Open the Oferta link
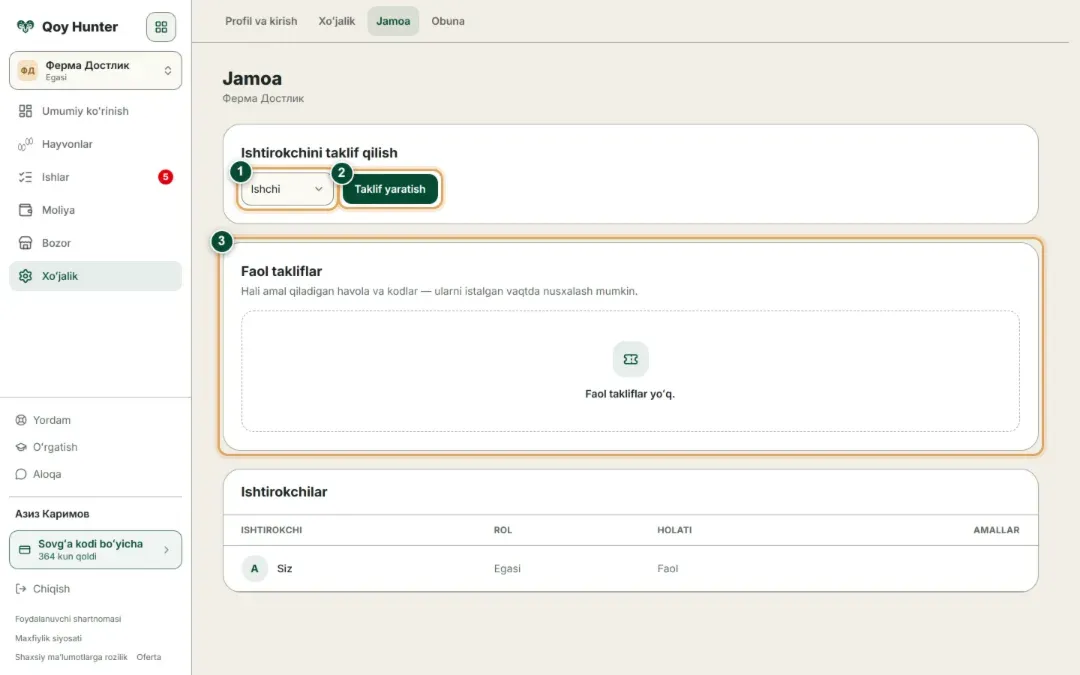 tap(149, 657)
